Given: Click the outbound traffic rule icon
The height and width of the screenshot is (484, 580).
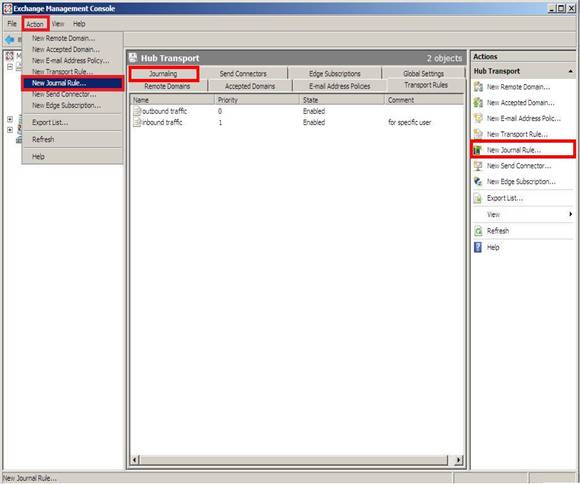Looking at the screenshot, I should click(x=137, y=111).
